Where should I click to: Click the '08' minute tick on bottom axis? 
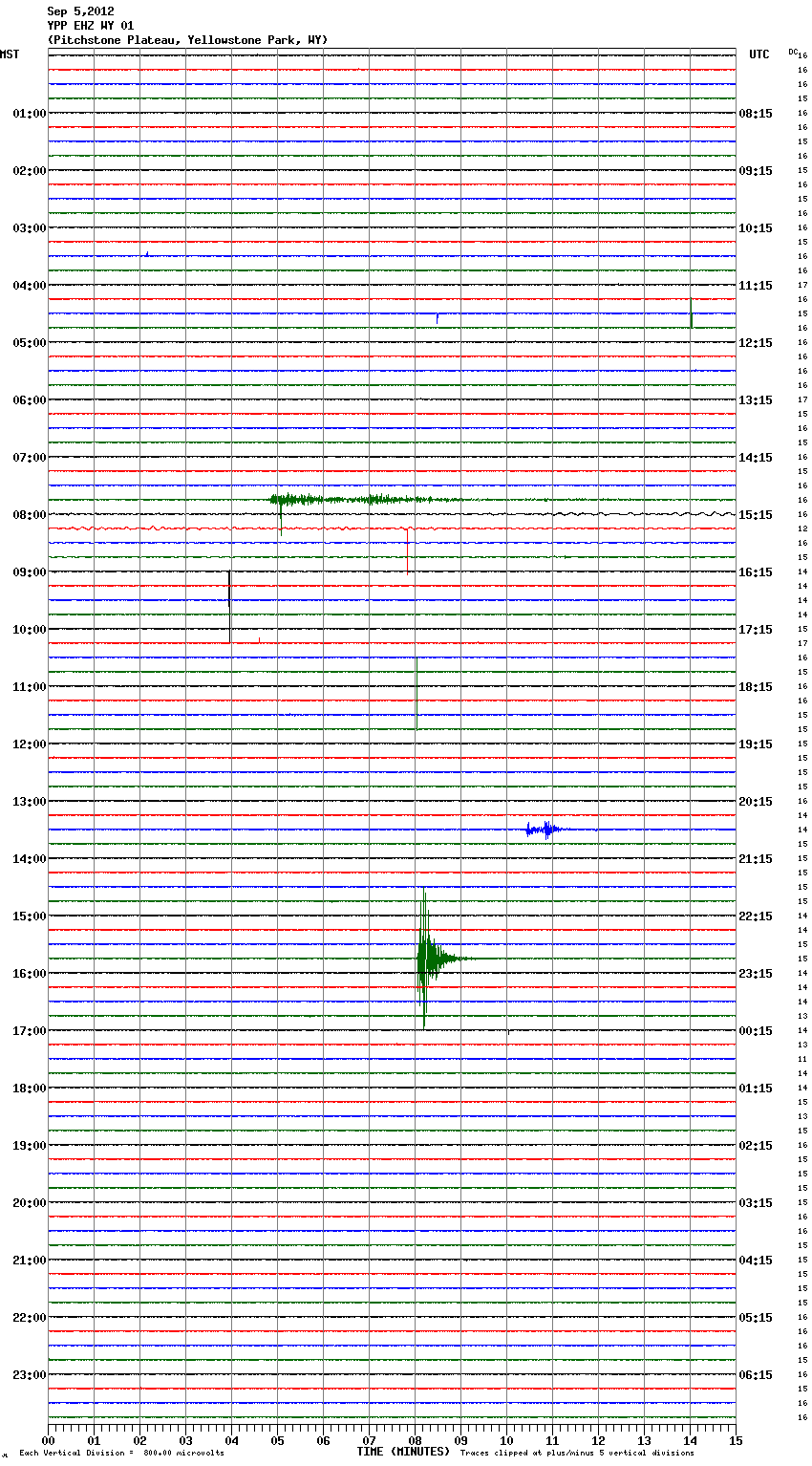point(415,1440)
